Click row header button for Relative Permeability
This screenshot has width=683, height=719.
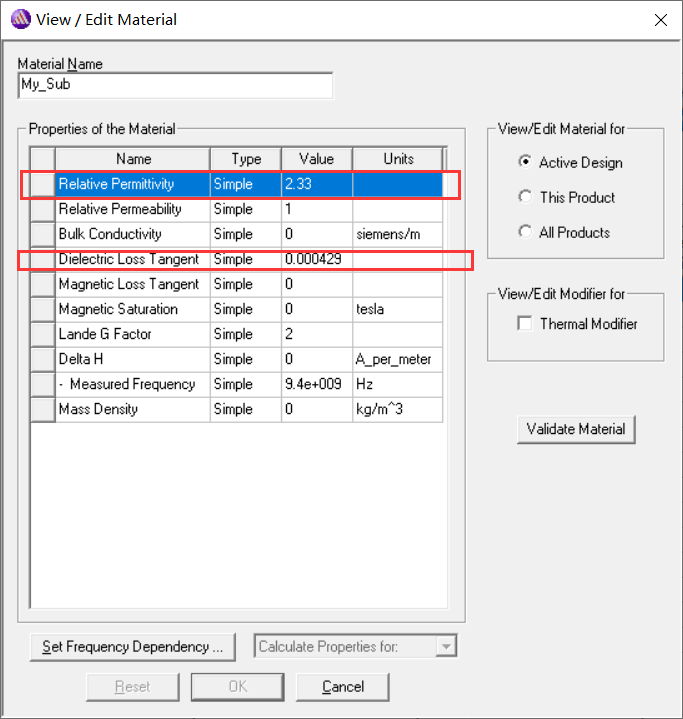tap(43, 210)
